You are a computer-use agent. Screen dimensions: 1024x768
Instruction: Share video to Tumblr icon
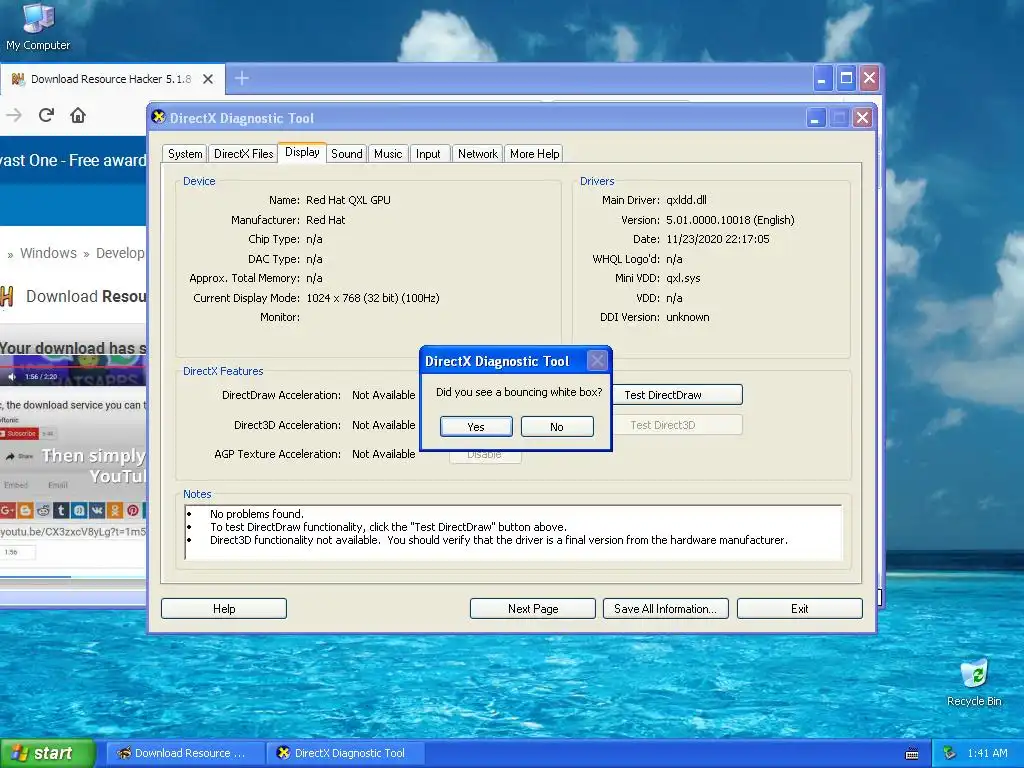(61, 510)
